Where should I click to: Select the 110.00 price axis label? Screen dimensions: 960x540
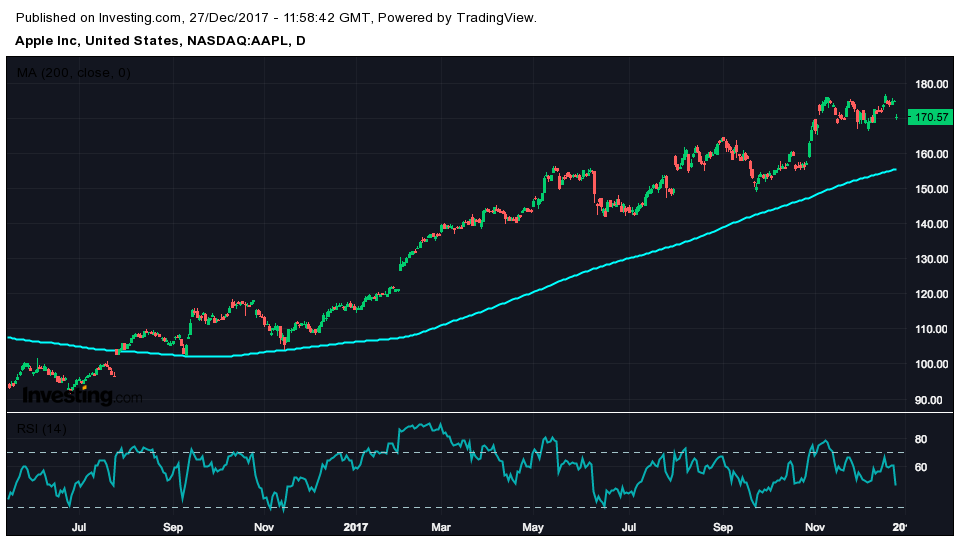931,329
